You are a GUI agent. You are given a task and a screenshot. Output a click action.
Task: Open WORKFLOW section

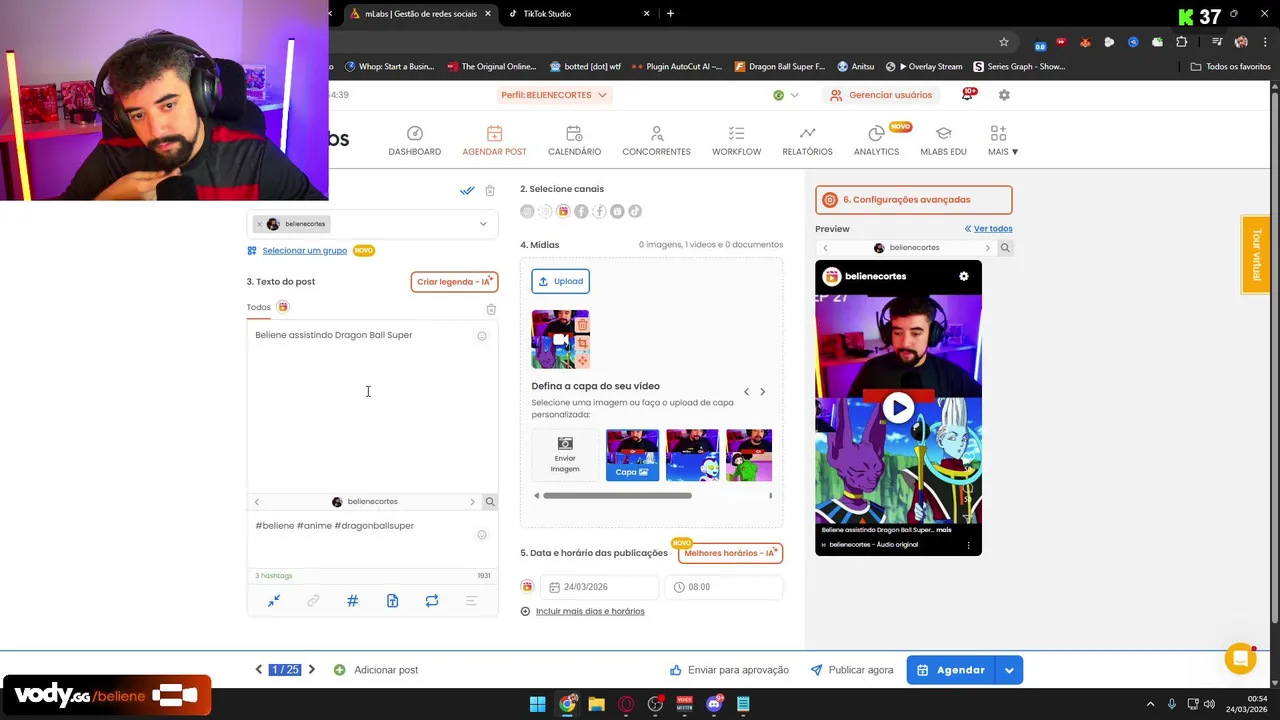tap(736, 141)
